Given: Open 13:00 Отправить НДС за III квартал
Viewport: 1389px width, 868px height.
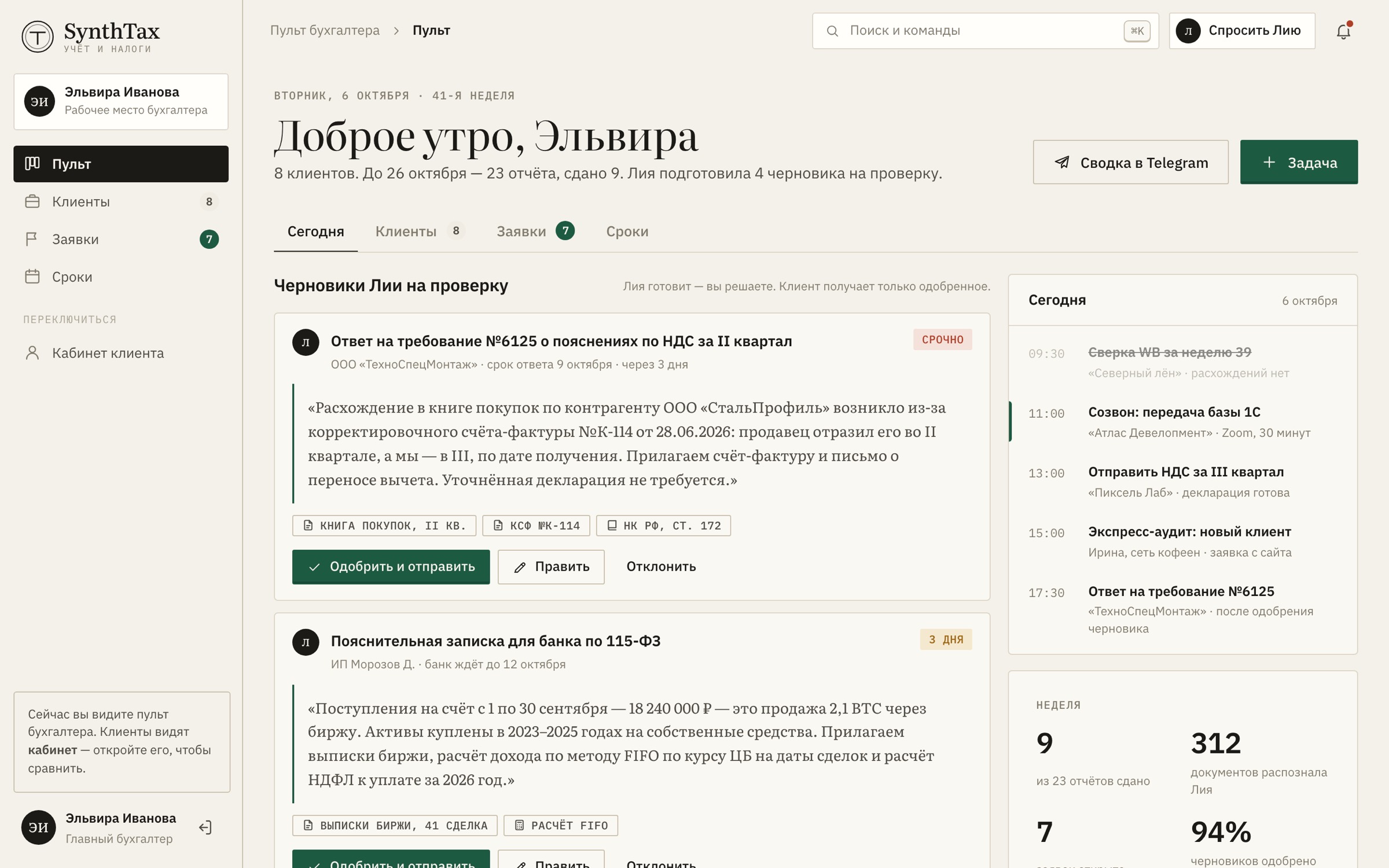Looking at the screenshot, I should pos(1183,481).
